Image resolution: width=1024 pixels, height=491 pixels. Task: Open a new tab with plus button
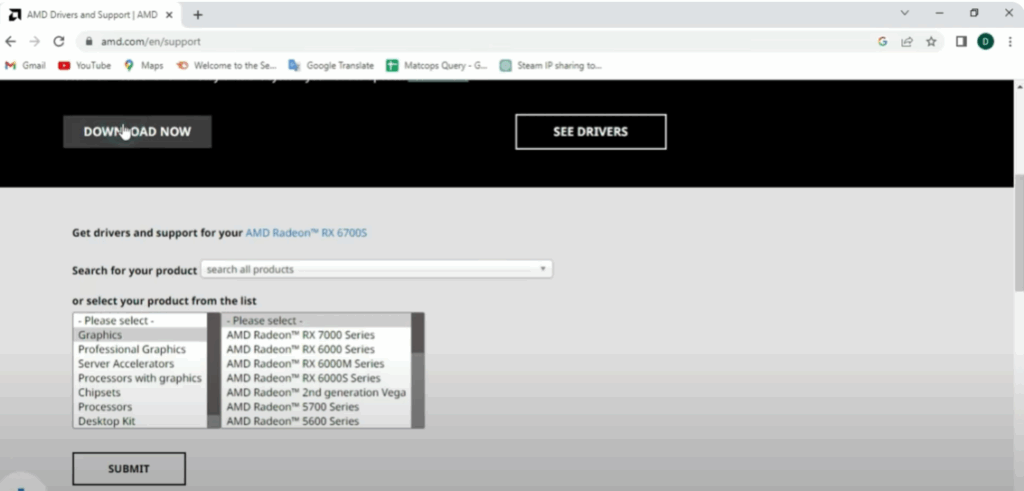tap(198, 14)
